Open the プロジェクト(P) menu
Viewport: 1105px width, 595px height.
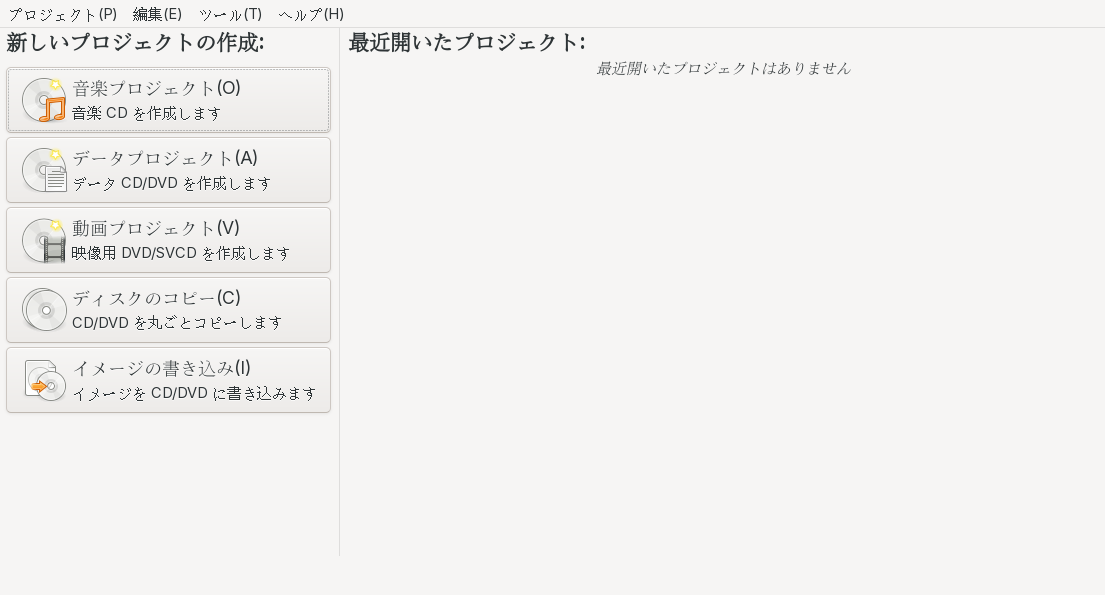(x=62, y=14)
